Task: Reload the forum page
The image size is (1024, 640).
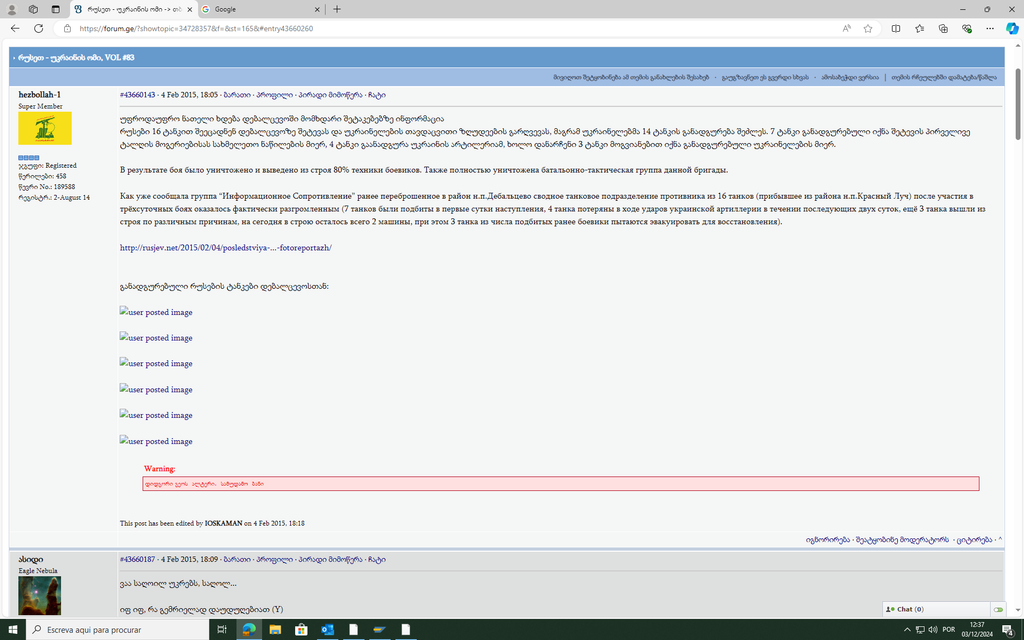Action: (x=39, y=28)
